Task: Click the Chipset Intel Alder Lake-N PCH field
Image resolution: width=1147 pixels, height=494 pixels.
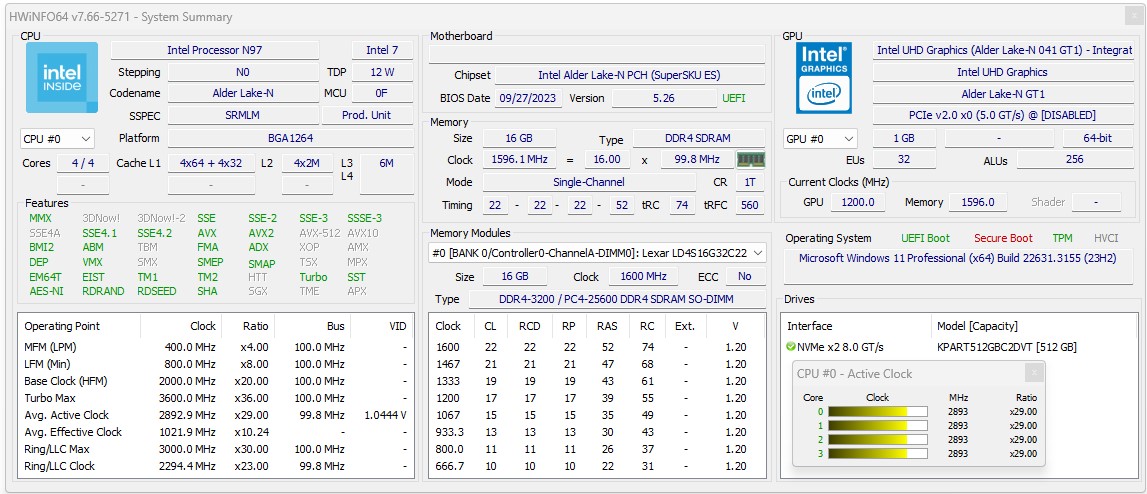Action: 631,75
